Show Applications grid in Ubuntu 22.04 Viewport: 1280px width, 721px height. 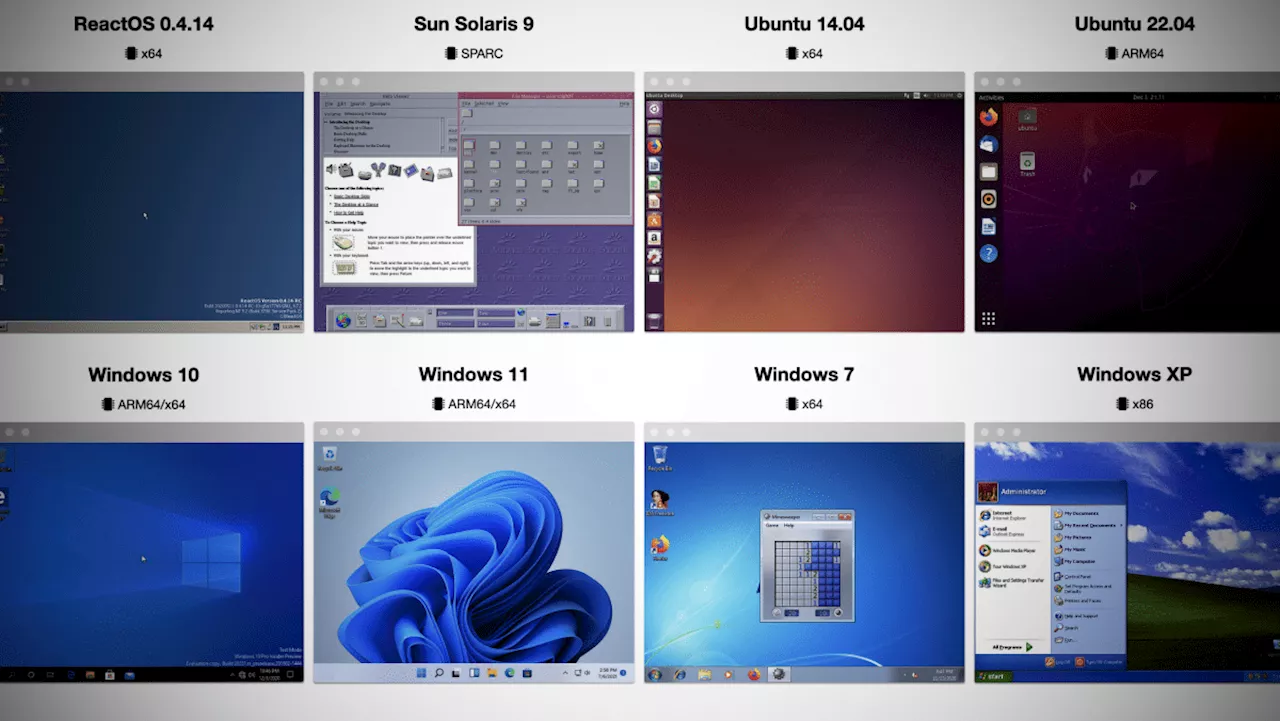[989, 318]
